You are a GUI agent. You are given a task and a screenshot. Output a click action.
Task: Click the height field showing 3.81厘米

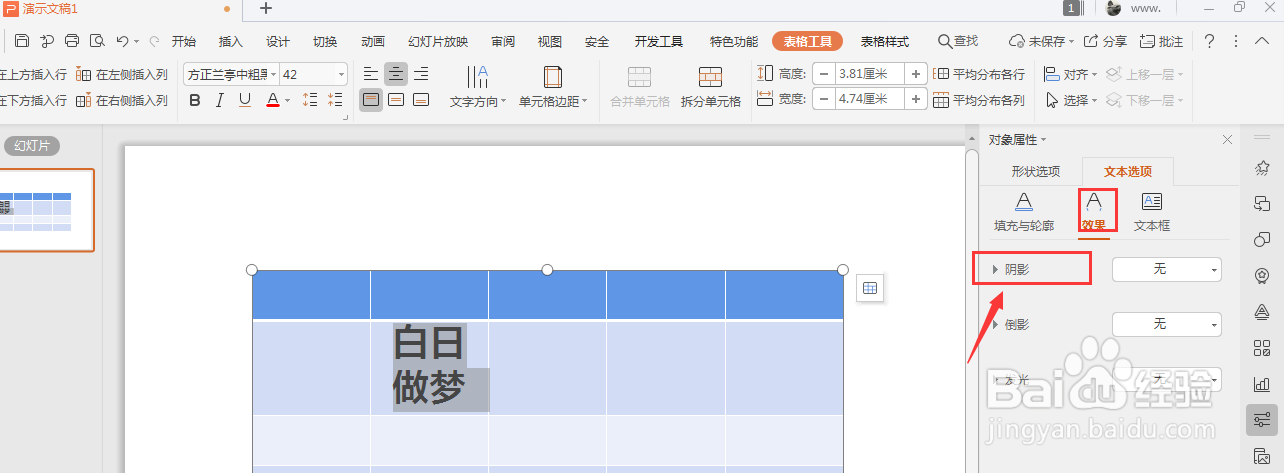tap(869, 74)
